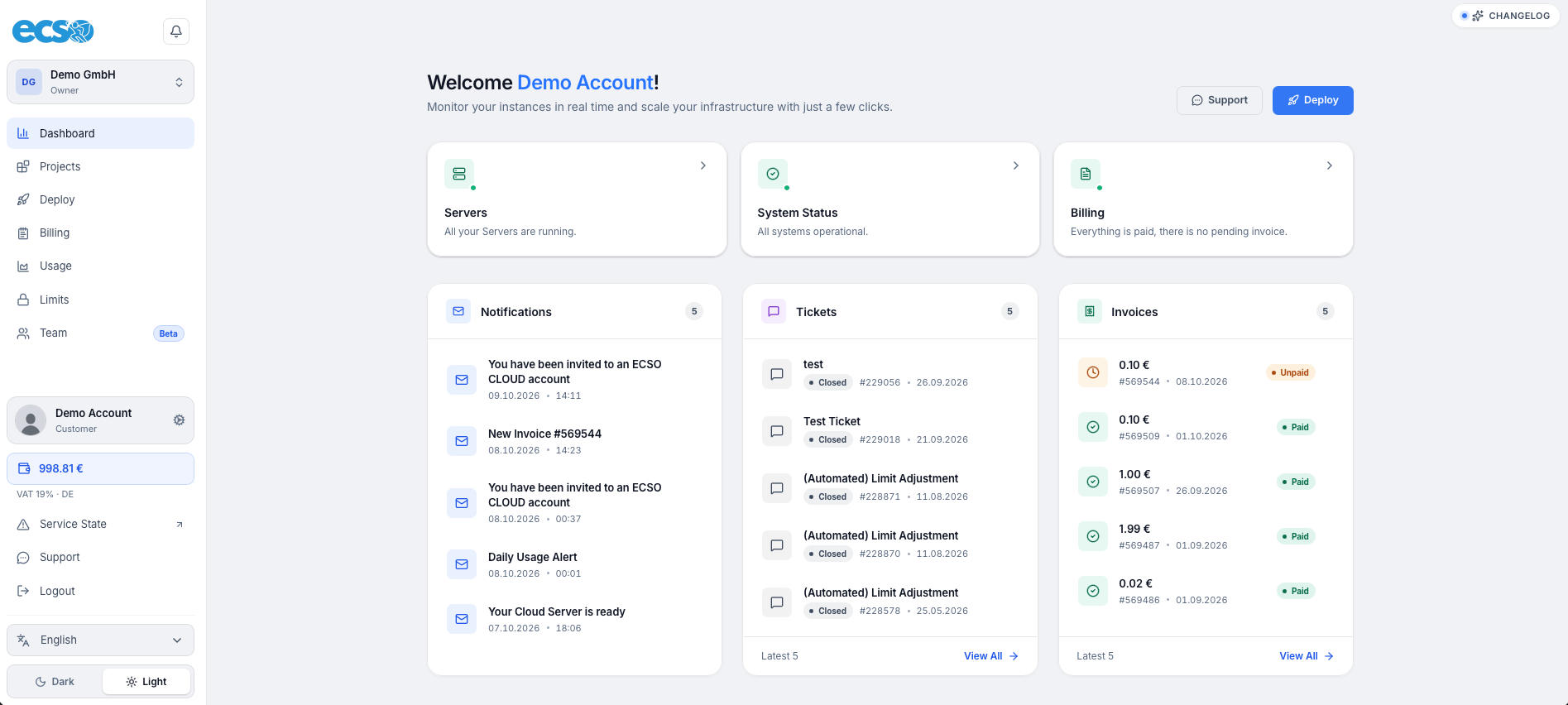Click the Billing card document icon
1568x705 pixels.
[x=1086, y=174]
